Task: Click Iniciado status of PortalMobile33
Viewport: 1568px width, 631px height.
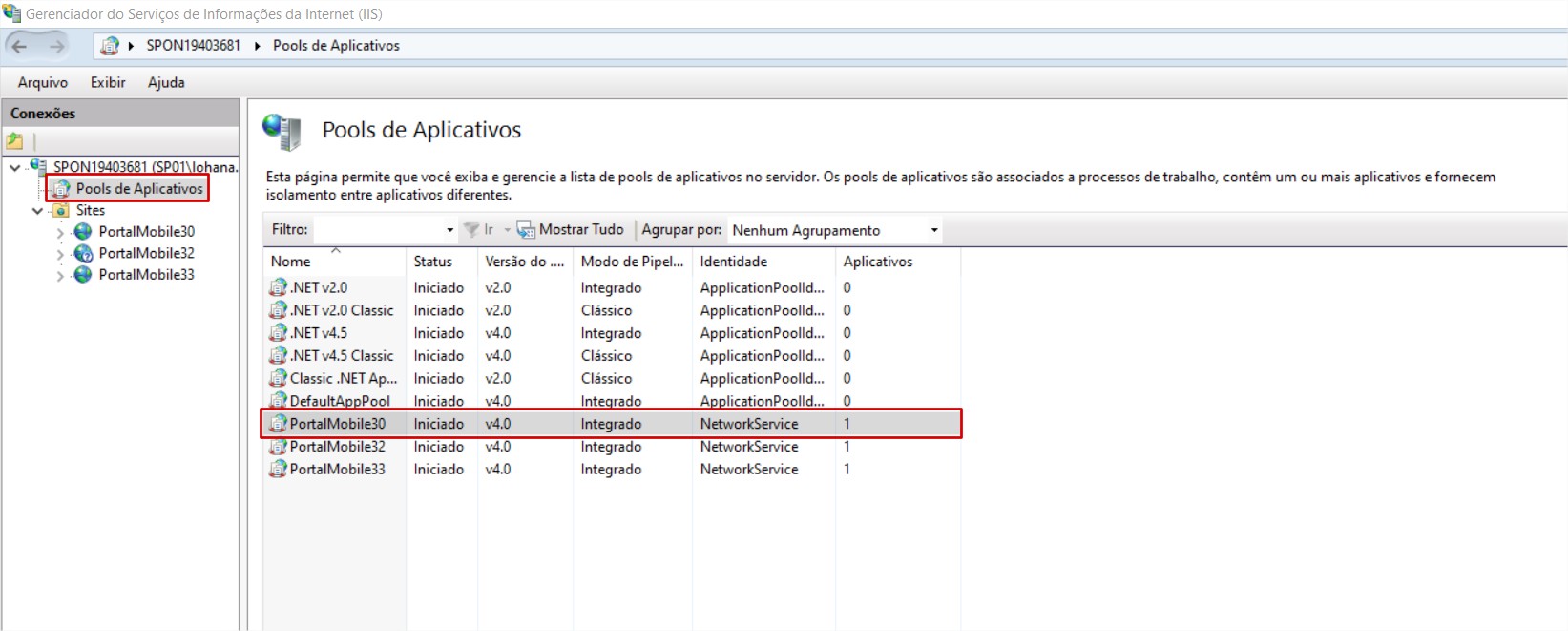Action: pos(439,469)
